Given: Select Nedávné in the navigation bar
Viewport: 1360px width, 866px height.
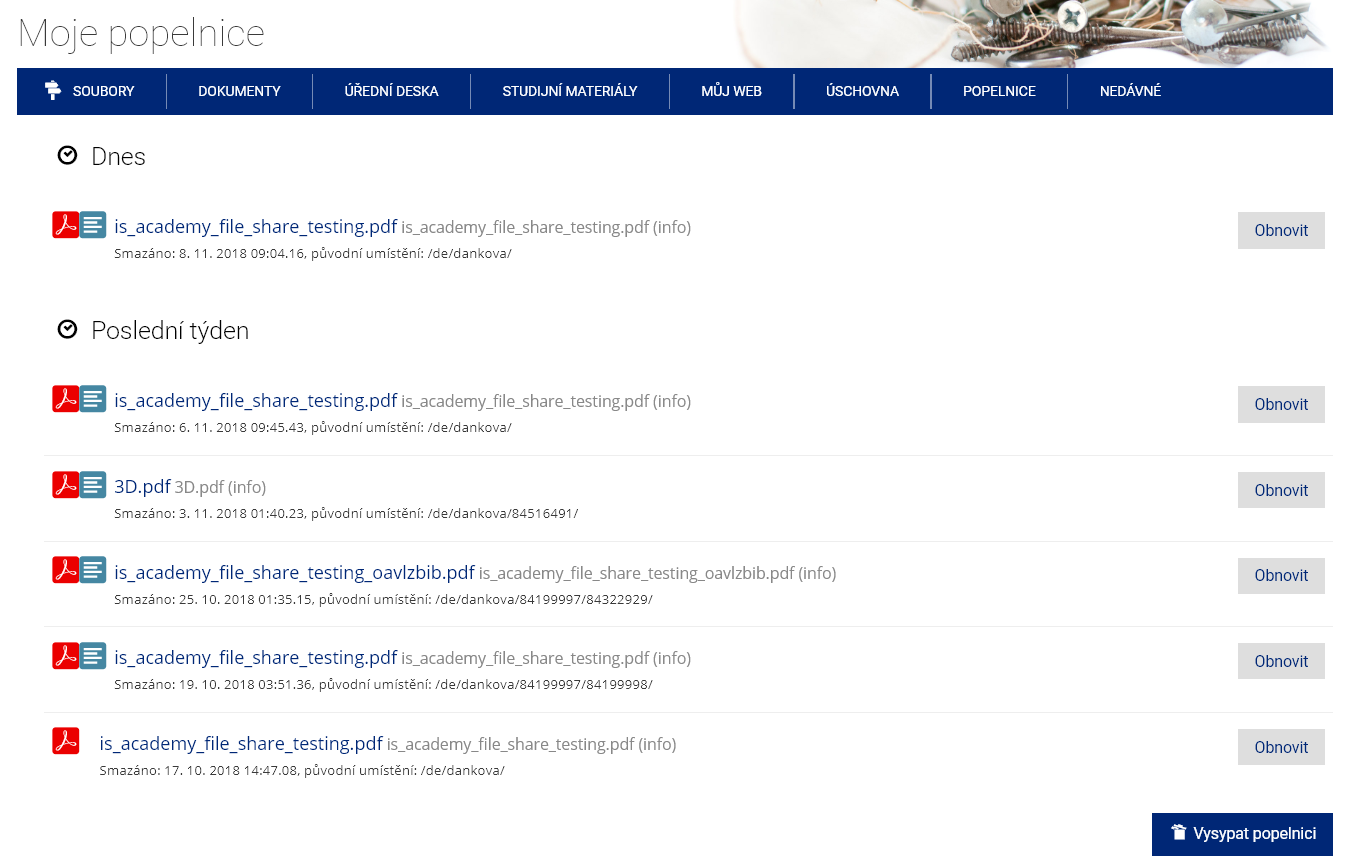Looking at the screenshot, I should point(1129,91).
